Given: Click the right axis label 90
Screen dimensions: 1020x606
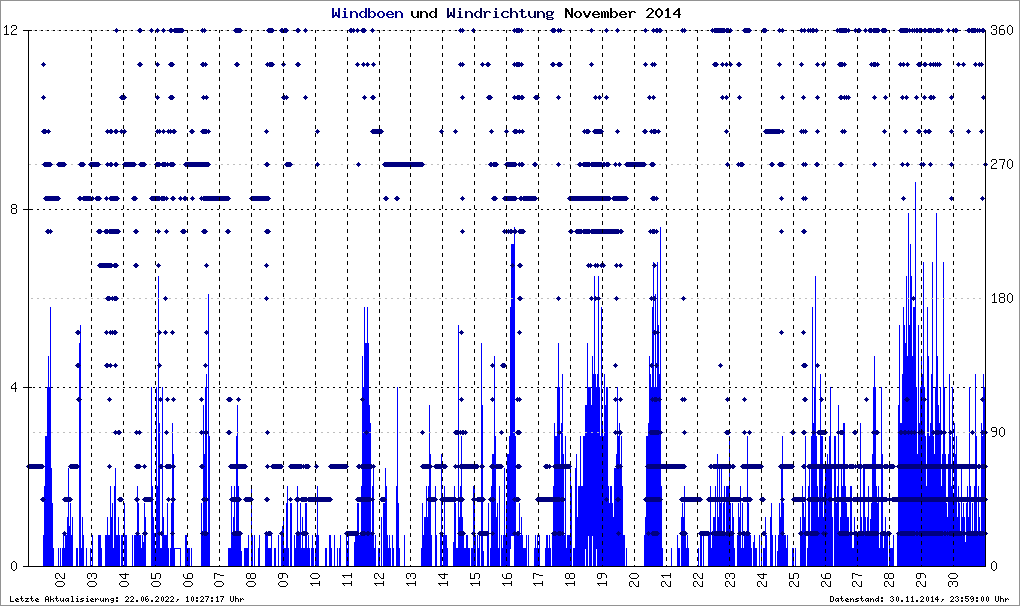Looking at the screenshot, I should [998, 433].
